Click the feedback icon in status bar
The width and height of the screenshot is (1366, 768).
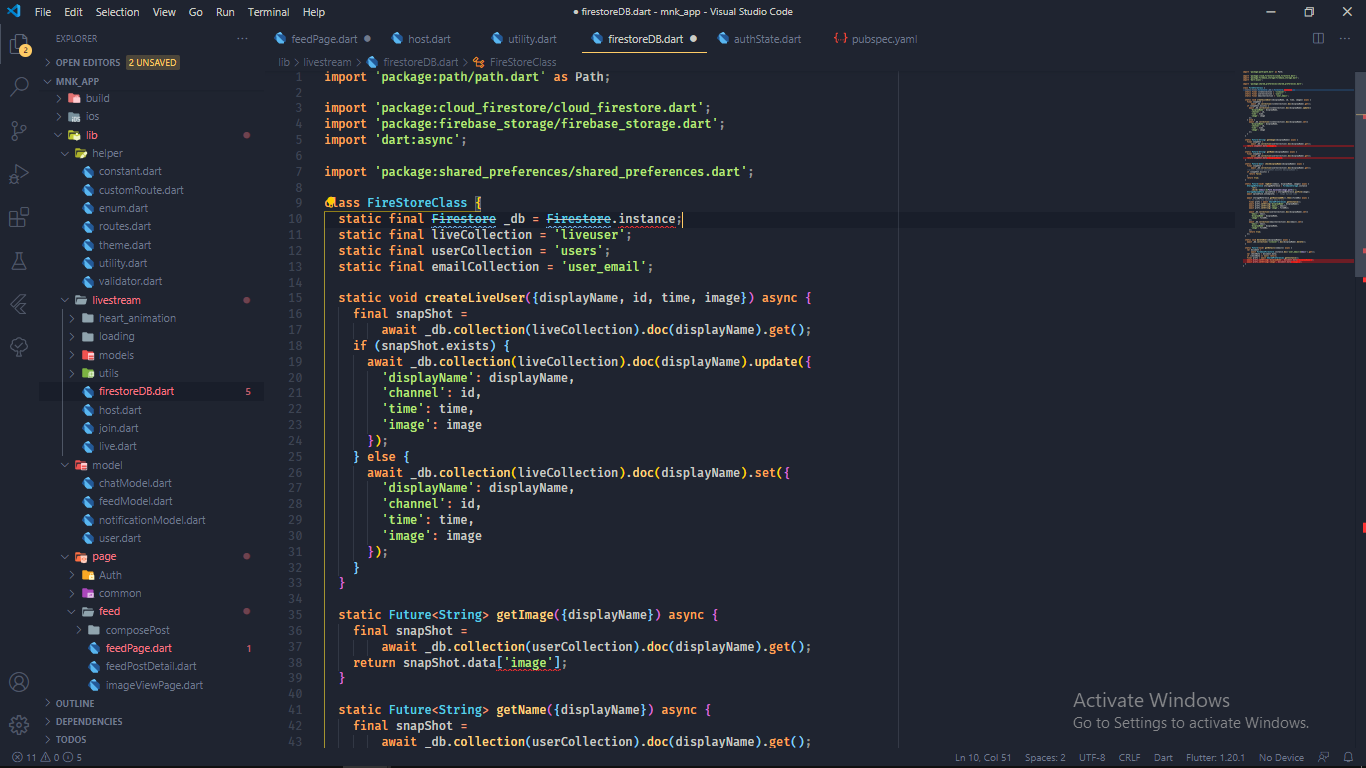[1324, 757]
